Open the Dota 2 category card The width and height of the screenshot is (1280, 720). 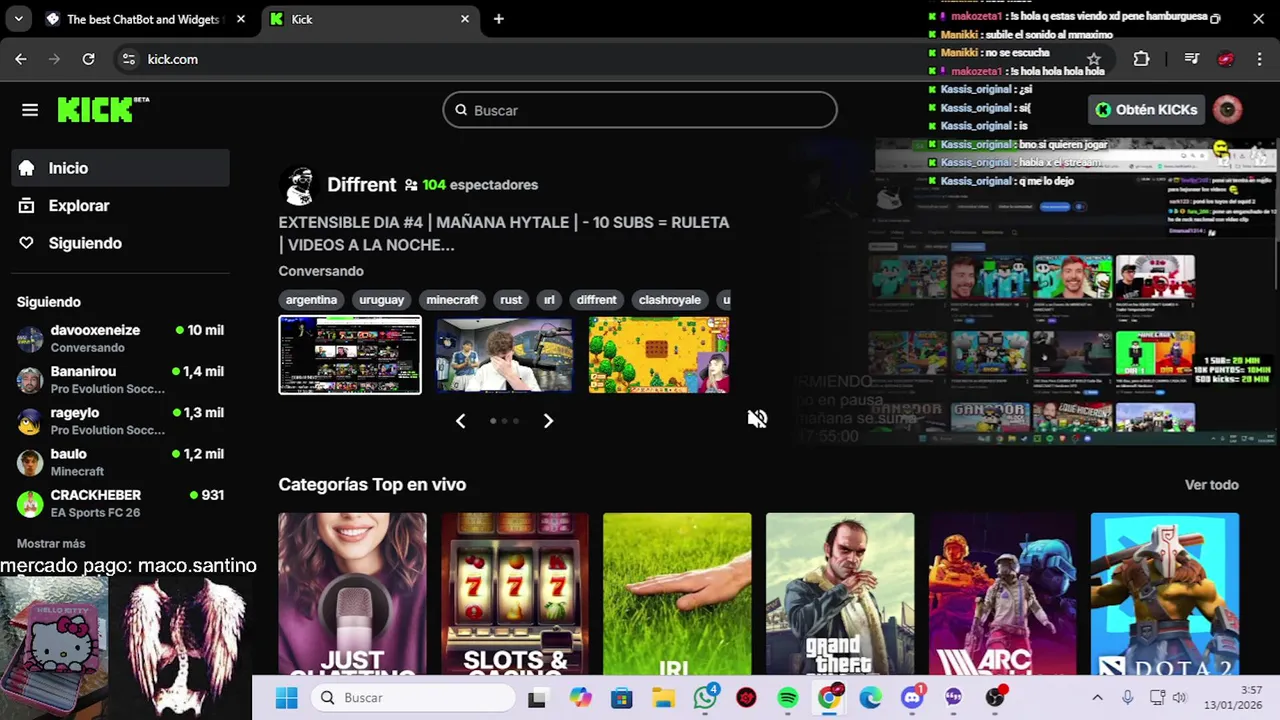click(1165, 594)
